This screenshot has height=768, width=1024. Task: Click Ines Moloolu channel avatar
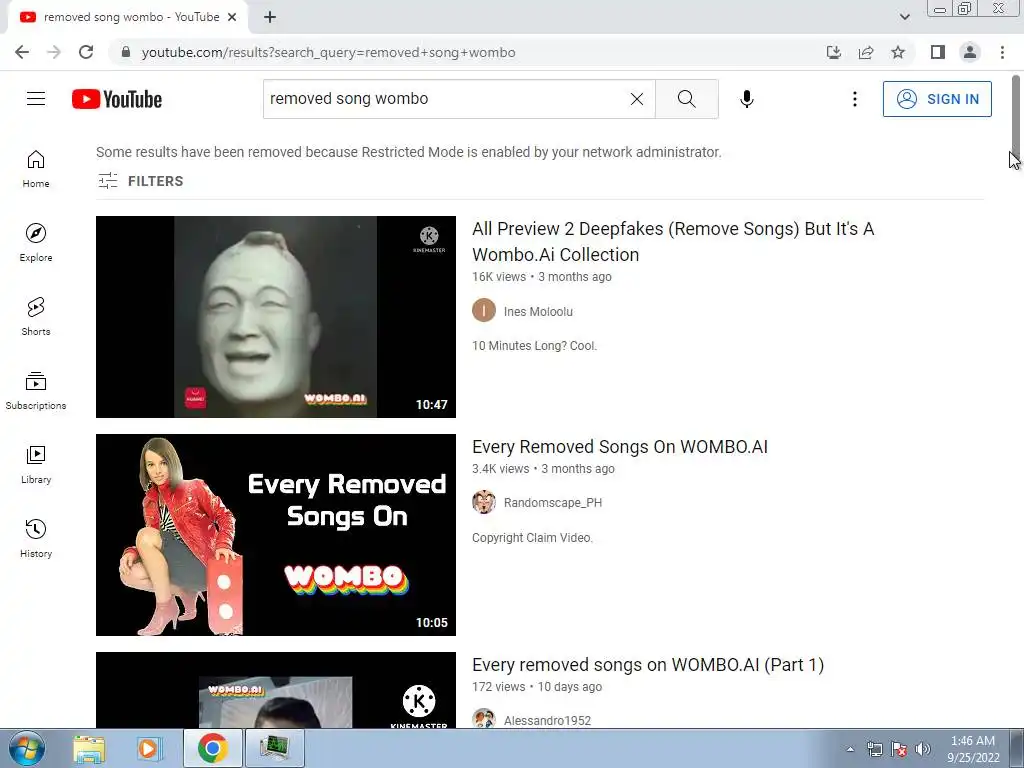[x=484, y=310]
